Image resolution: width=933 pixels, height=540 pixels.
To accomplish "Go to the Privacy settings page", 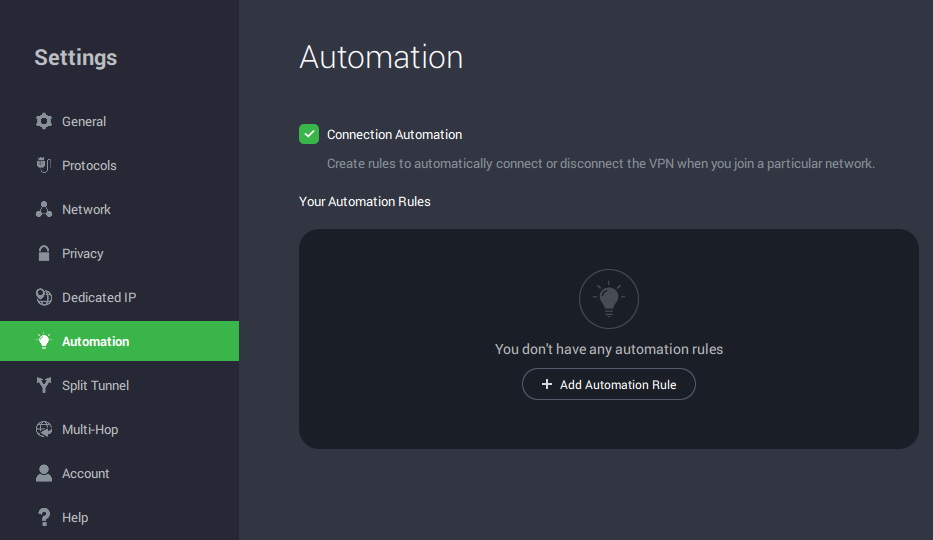I will point(82,253).
